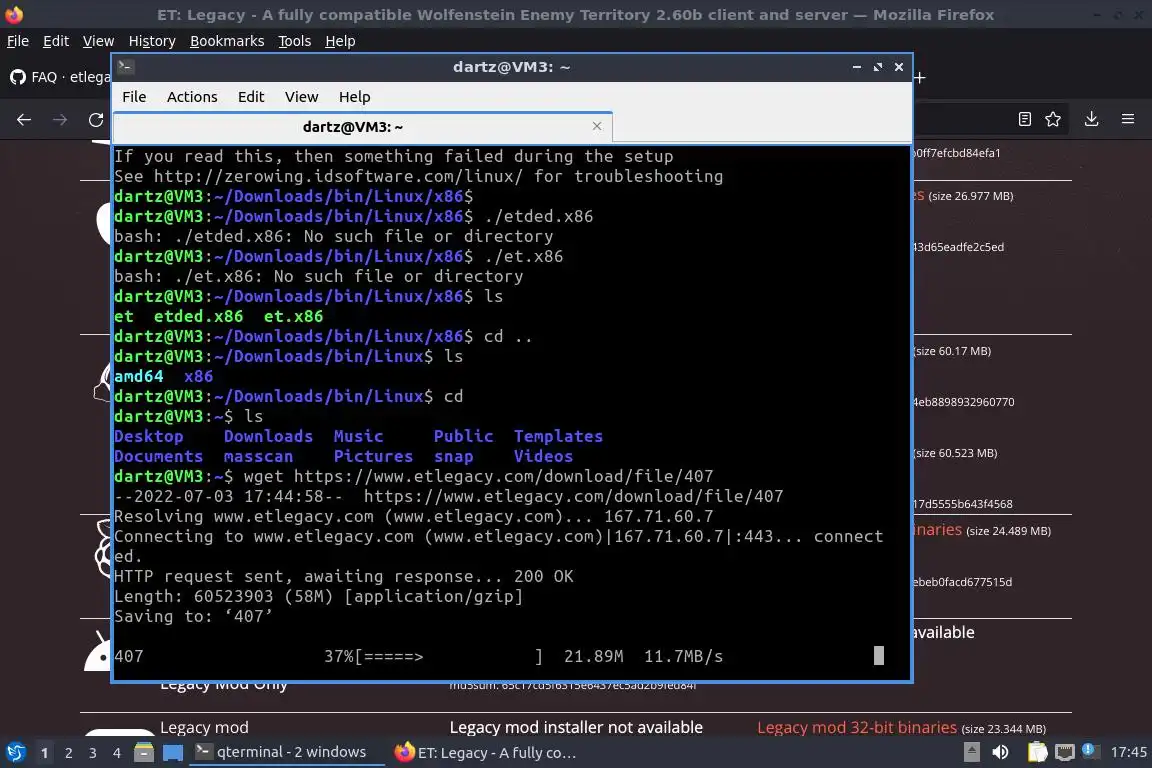
Task: Select the dartz@VM3 terminal tab
Action: pos(353,127)
